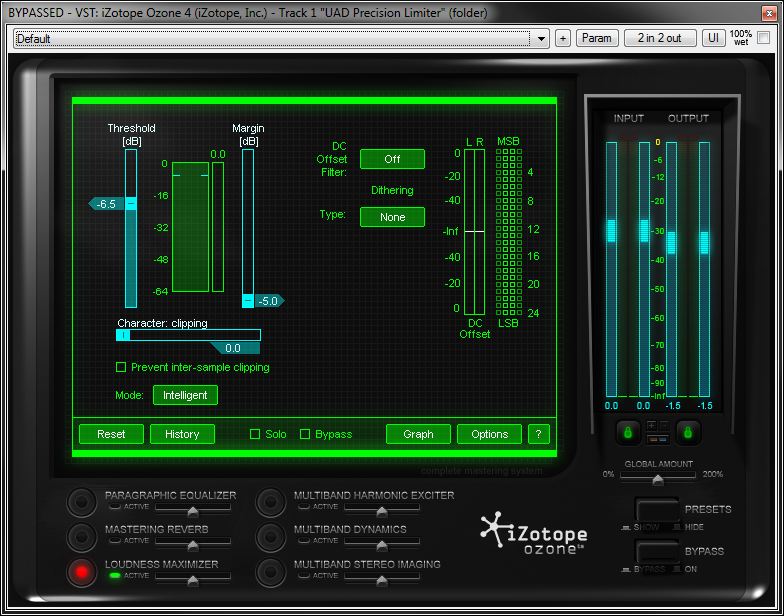
Task: Open the History panel
Action: click(x=182, y=434)
